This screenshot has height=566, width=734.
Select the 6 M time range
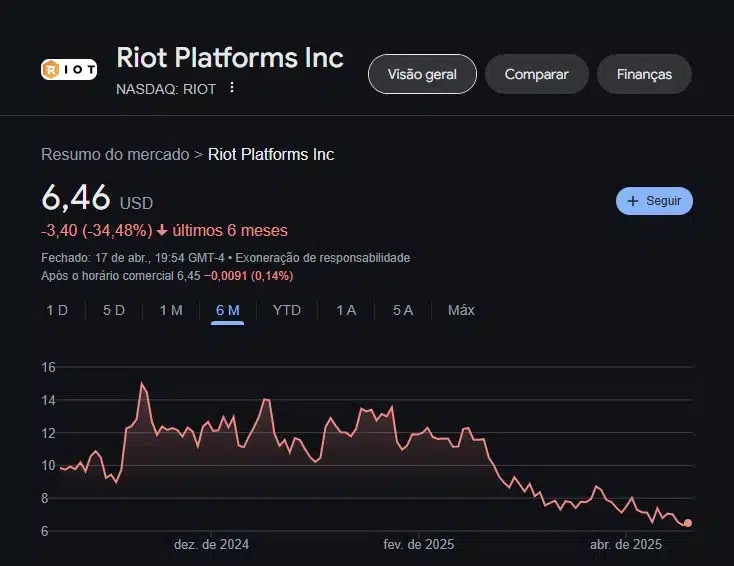point(228,310)
